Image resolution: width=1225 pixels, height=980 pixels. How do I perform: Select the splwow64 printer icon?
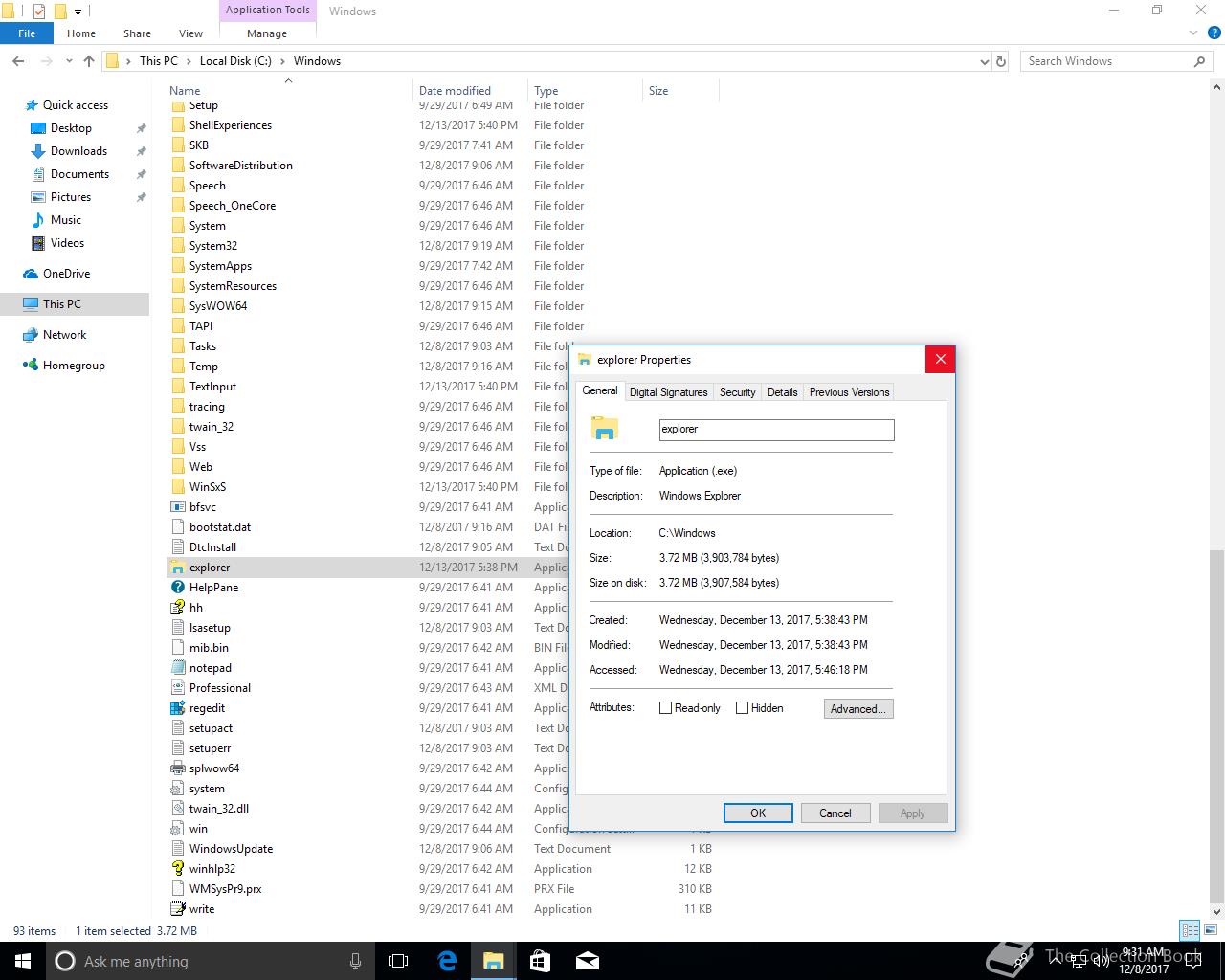pos(177,768)
